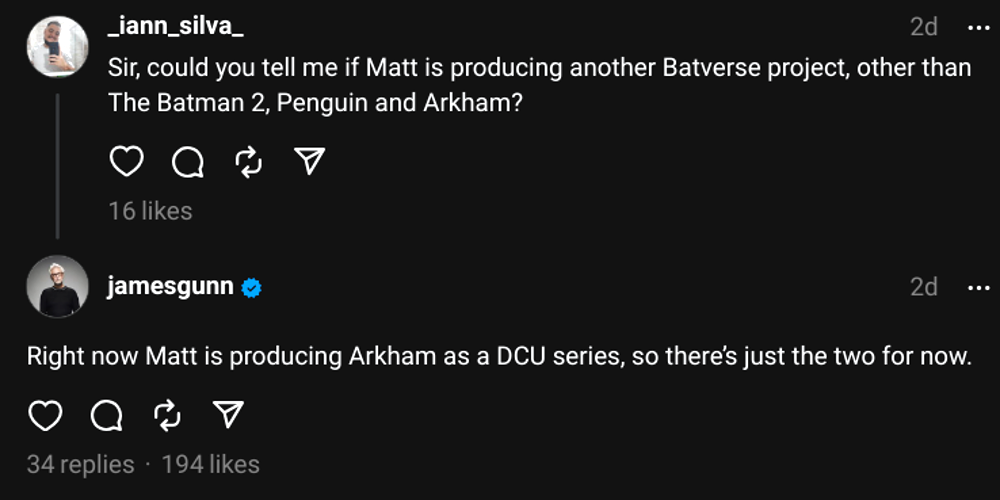Share jamesgunn's reply via send icon

[229, 415]
